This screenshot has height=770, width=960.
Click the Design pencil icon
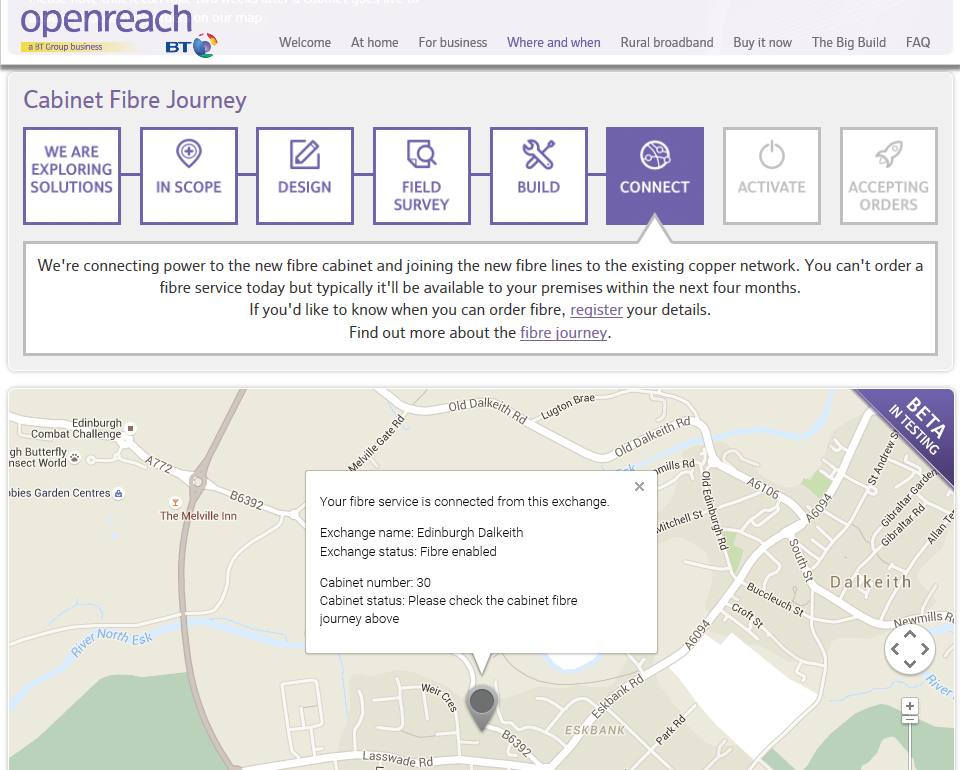pyautogui.click(x=305, y=154)
